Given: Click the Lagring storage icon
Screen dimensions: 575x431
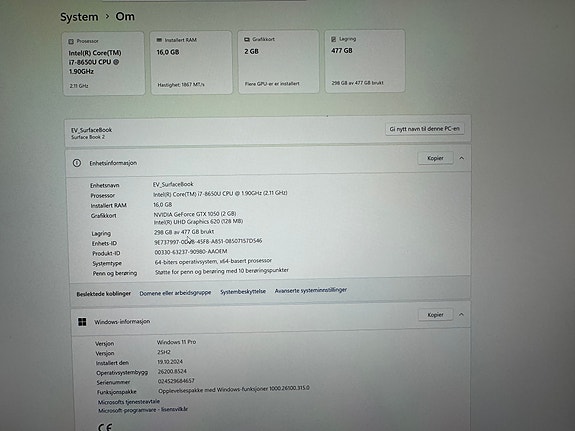Looking at the screenshot, I should point(334,39).
